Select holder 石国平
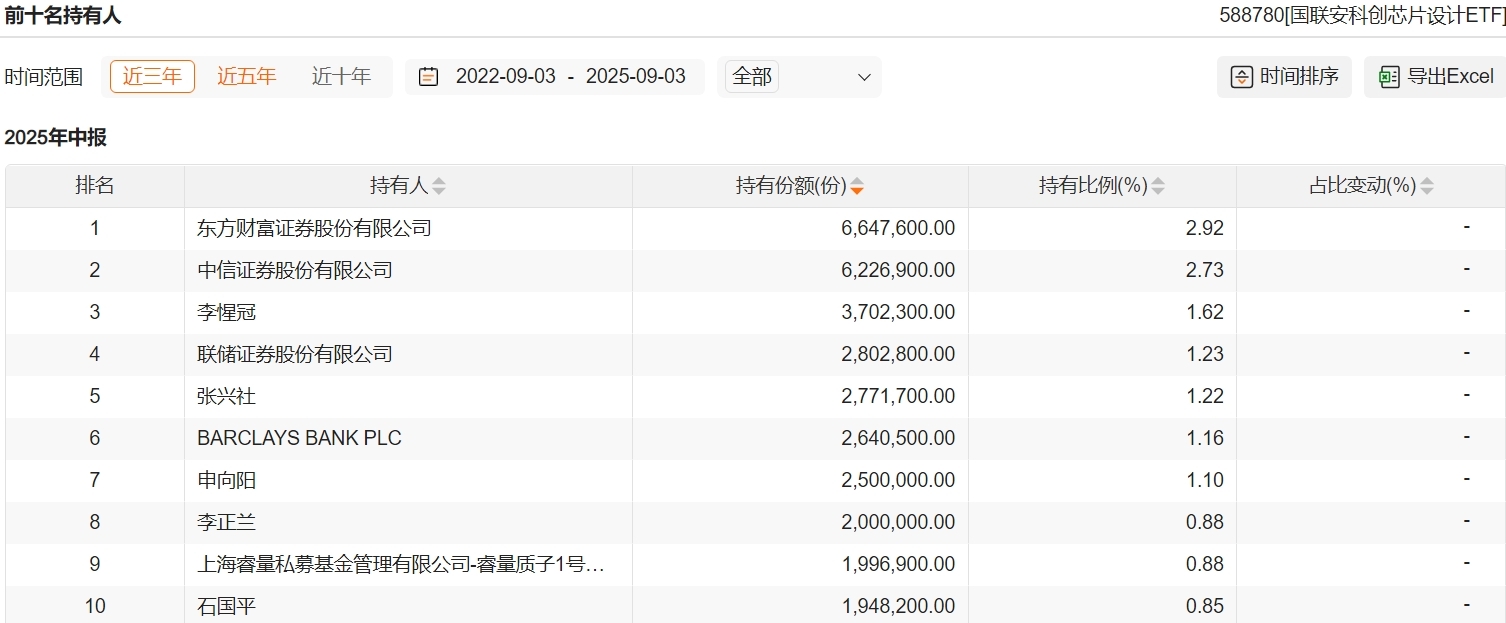1506x623 pixels. 226,606
